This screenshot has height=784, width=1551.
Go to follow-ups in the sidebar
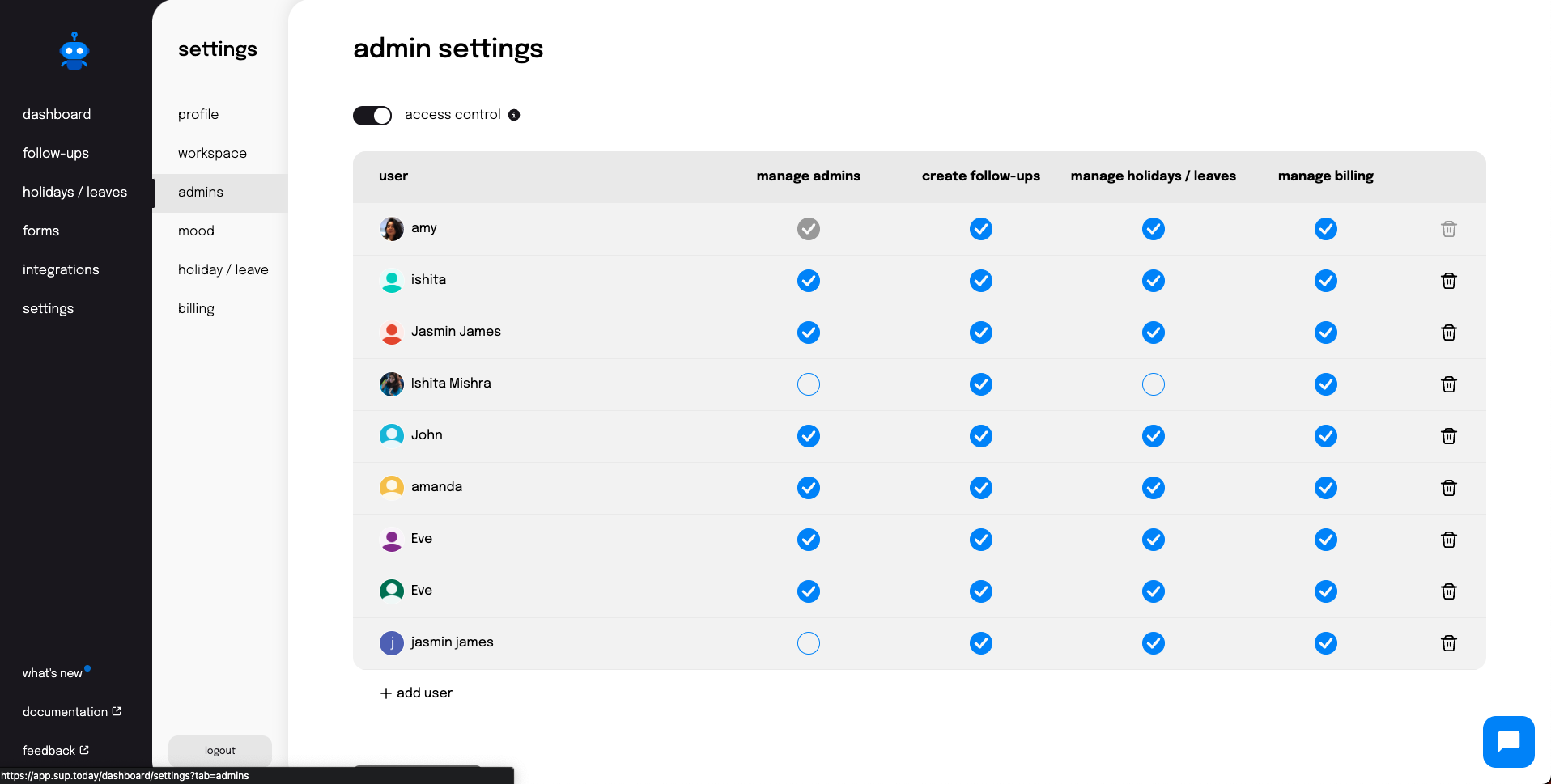[56, 153]
